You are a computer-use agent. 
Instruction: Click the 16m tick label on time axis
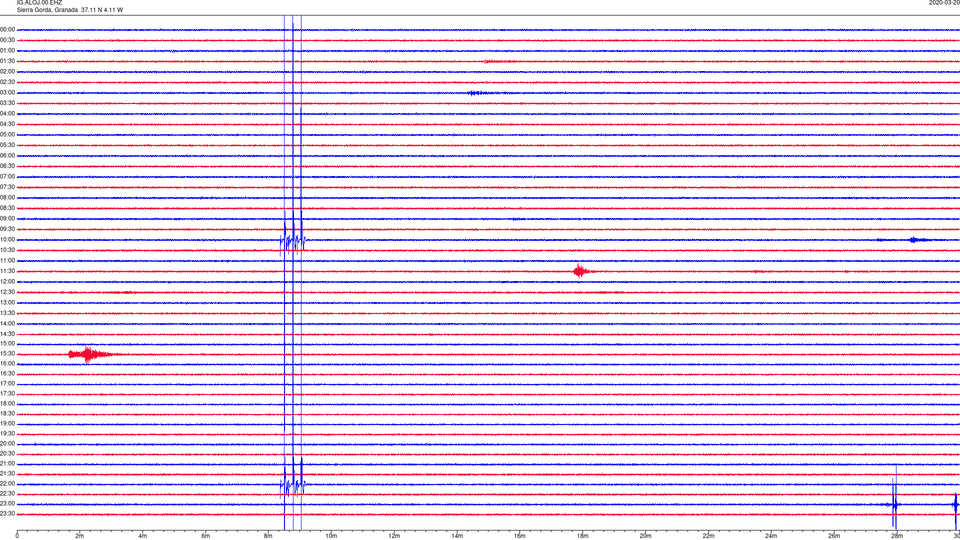coord(520,536)
